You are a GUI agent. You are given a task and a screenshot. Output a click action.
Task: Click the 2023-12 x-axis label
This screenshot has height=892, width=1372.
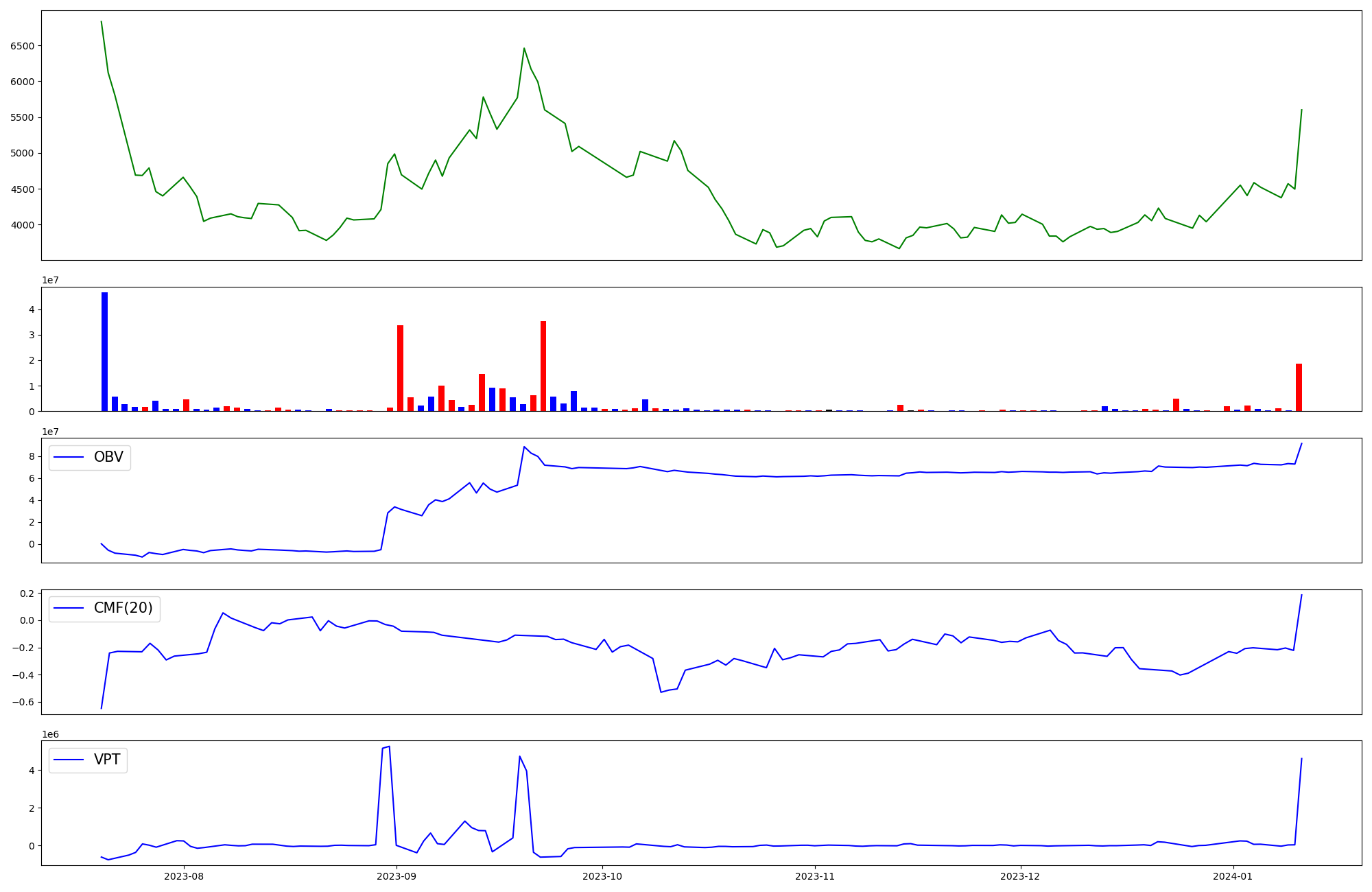tap(1020, 876)
